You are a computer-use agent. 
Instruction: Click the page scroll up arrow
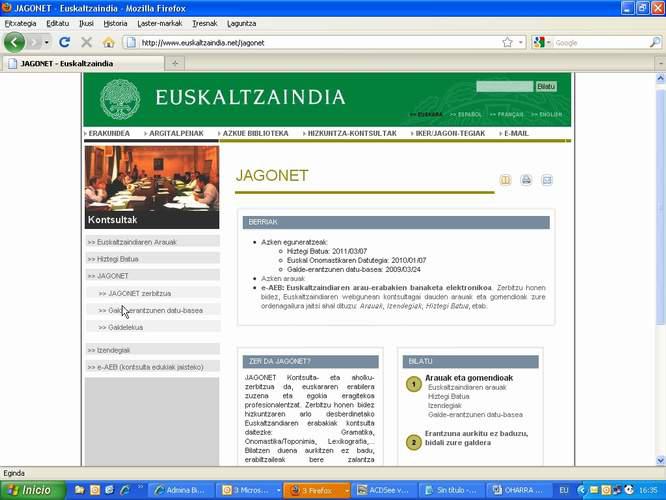click(x=660, y=78)
